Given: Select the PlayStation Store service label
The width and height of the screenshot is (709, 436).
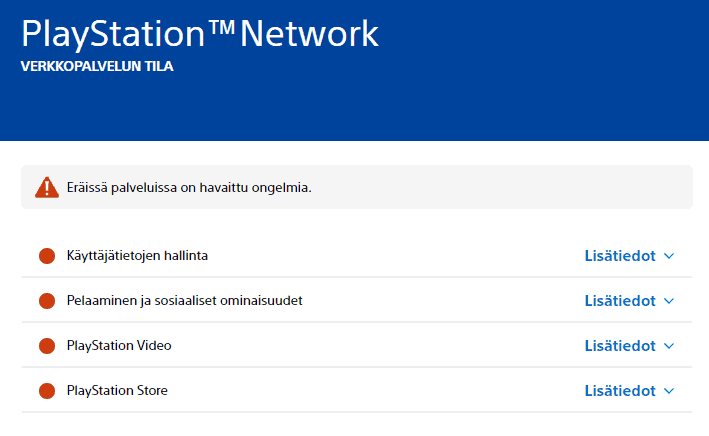Looking at the screenshot, I should (x=117, y=391).
